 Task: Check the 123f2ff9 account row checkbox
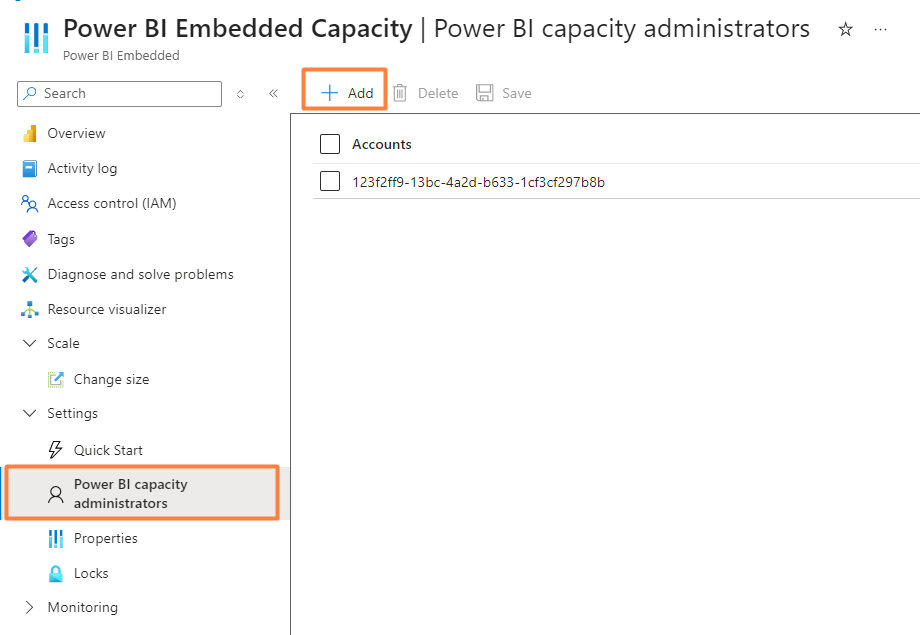(x=330, y=182)
